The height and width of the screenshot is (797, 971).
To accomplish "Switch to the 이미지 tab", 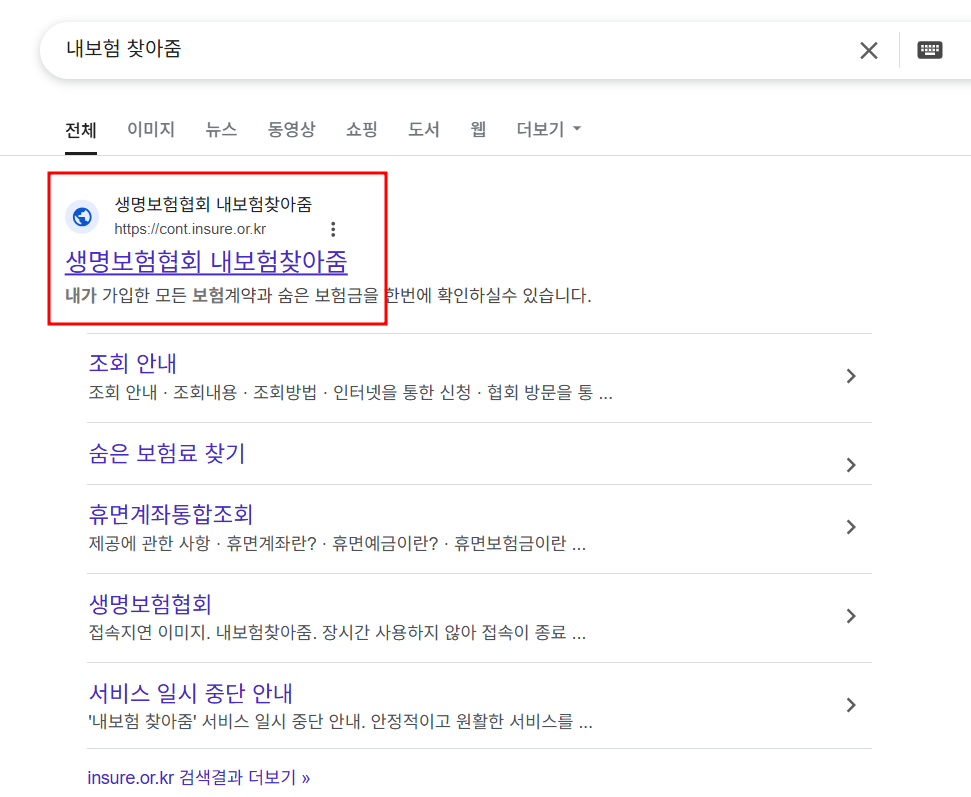I will click(x=151, y=129).
